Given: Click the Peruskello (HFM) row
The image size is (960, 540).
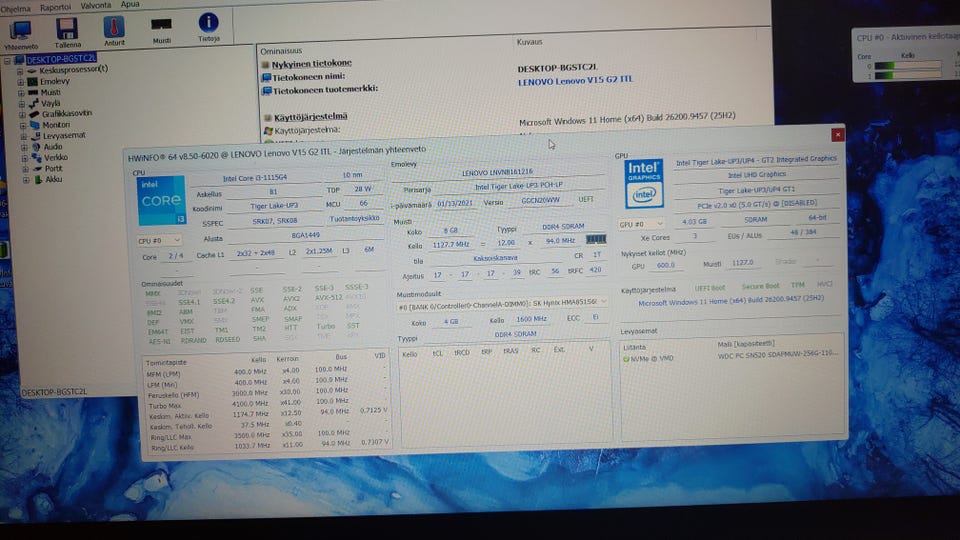Looking at the screenshot, I should pos(266,393).
